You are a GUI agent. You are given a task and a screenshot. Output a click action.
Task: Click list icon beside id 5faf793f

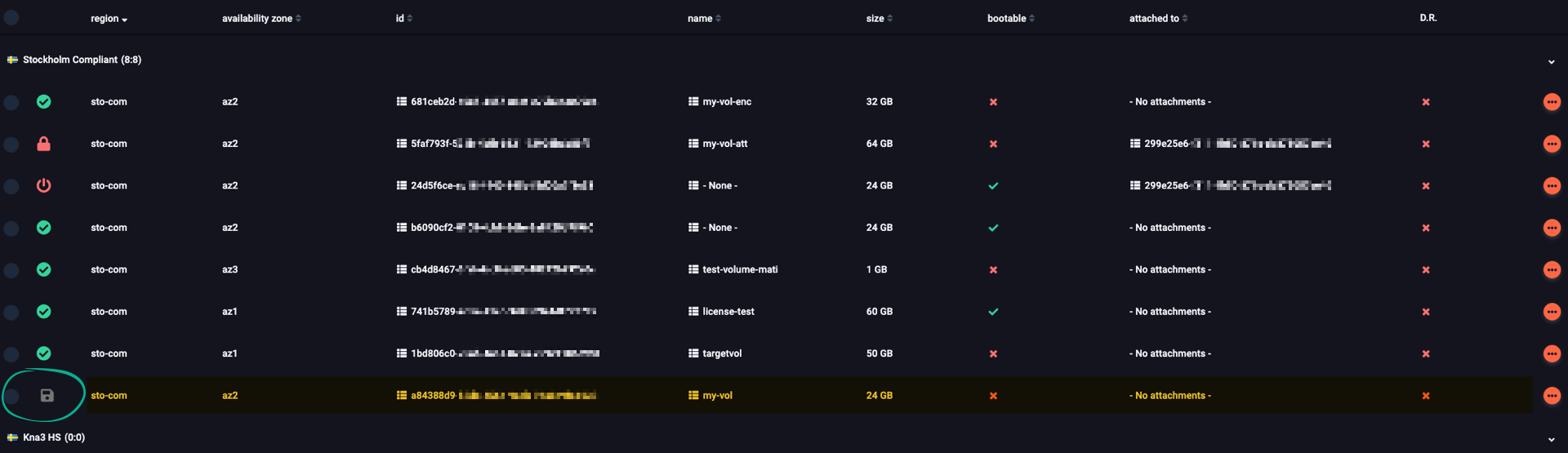[402, 144]
